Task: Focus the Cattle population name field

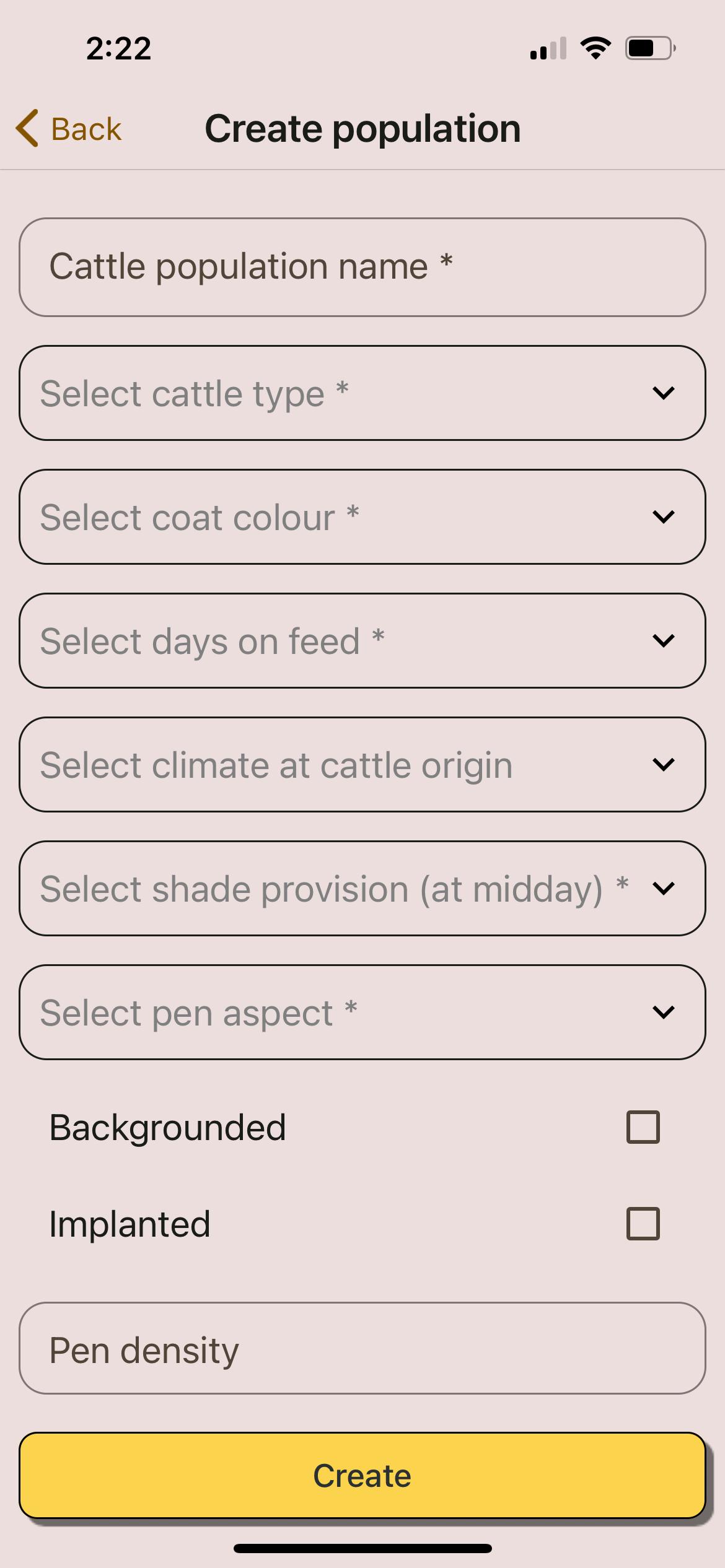Action: (x=362, y=268)
